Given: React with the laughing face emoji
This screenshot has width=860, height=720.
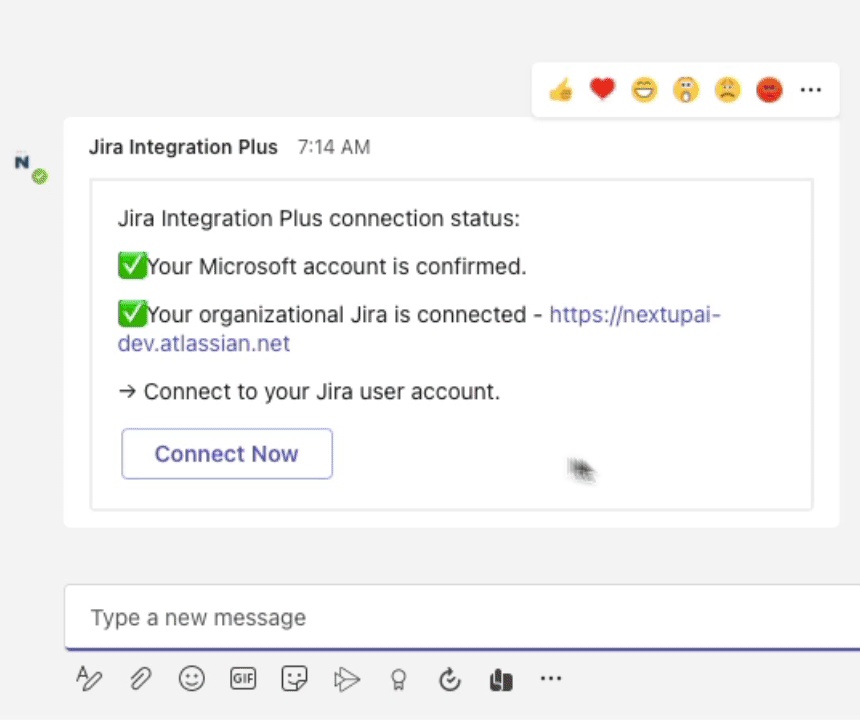Looking at the screenshot, I should (x=644, y=90).
